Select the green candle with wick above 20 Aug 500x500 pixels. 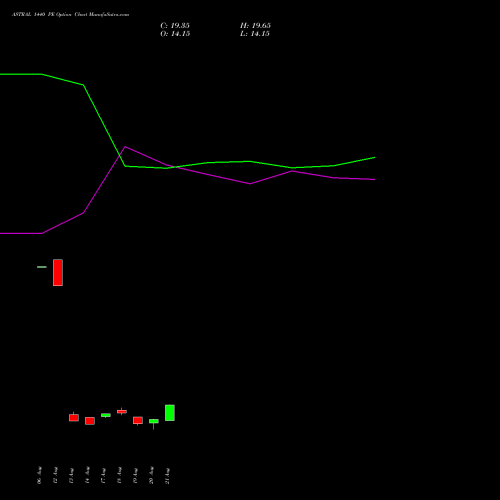pyautogui.click(x=154, y=421)
